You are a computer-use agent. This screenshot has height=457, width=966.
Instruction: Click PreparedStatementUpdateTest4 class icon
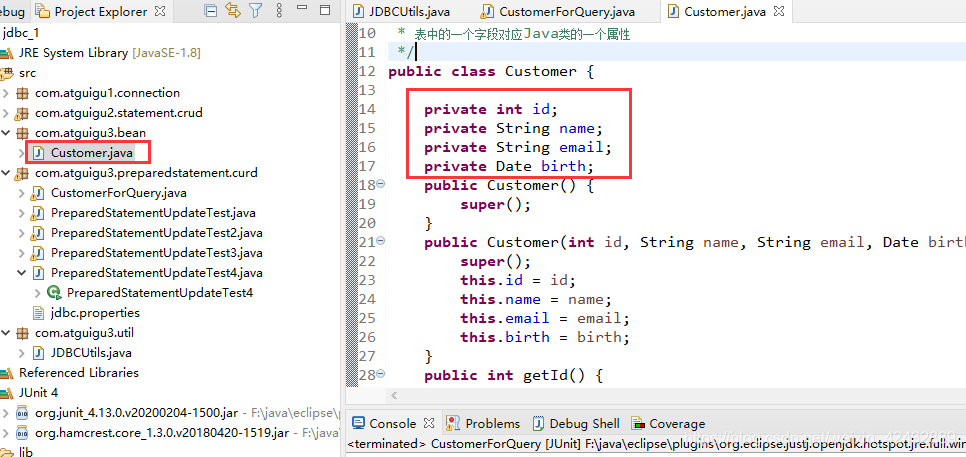coord(55,293)
